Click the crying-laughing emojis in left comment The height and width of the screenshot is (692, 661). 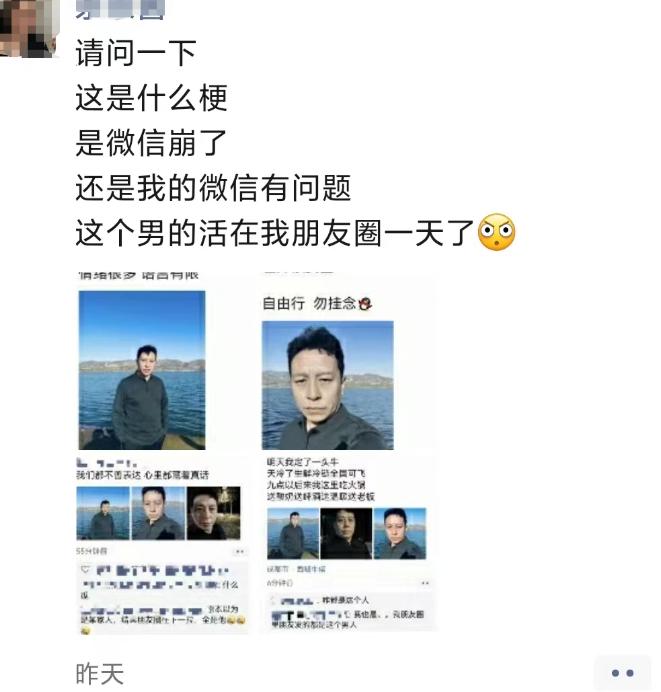(236, 620)
